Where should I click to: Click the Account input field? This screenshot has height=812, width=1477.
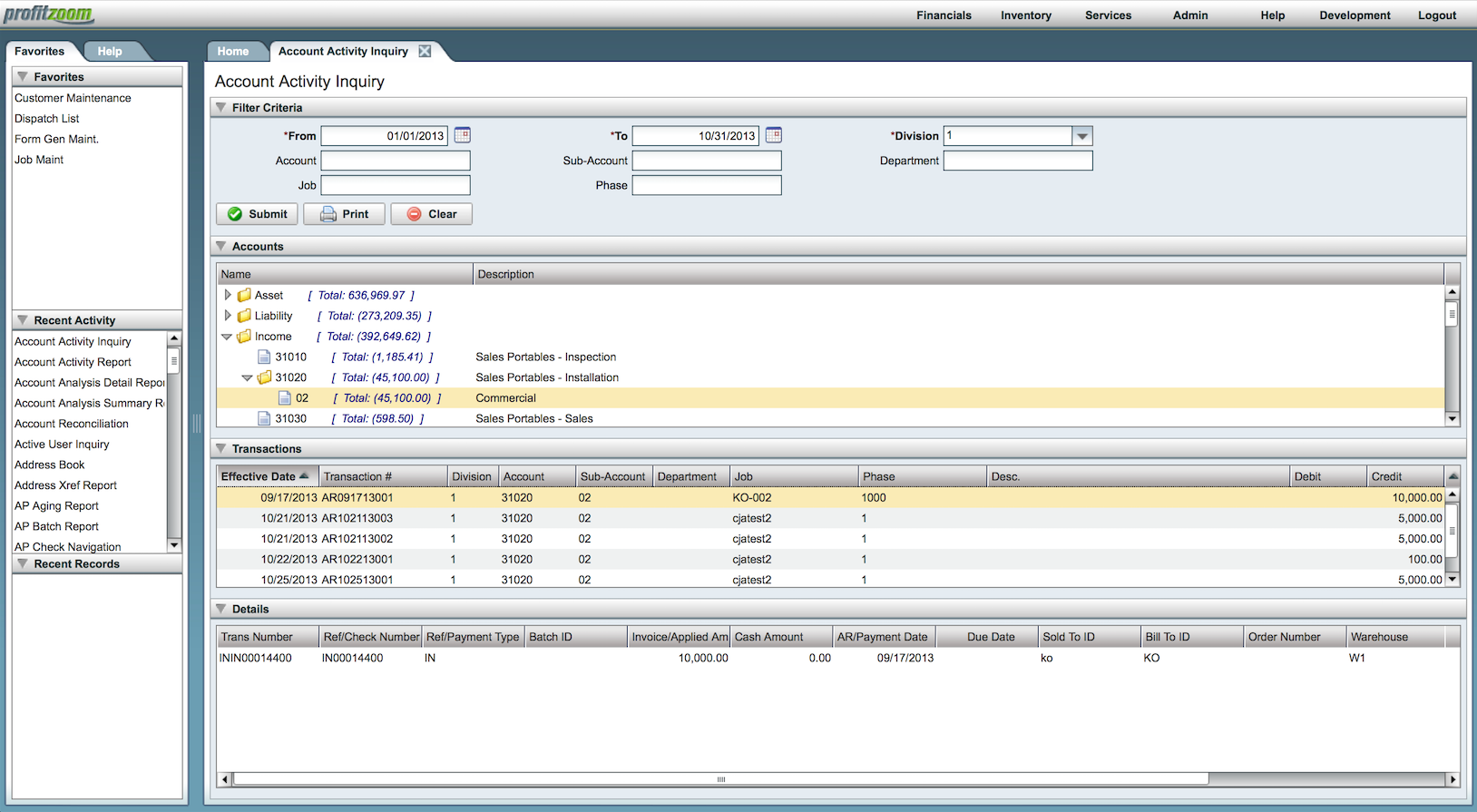point(396,161)
